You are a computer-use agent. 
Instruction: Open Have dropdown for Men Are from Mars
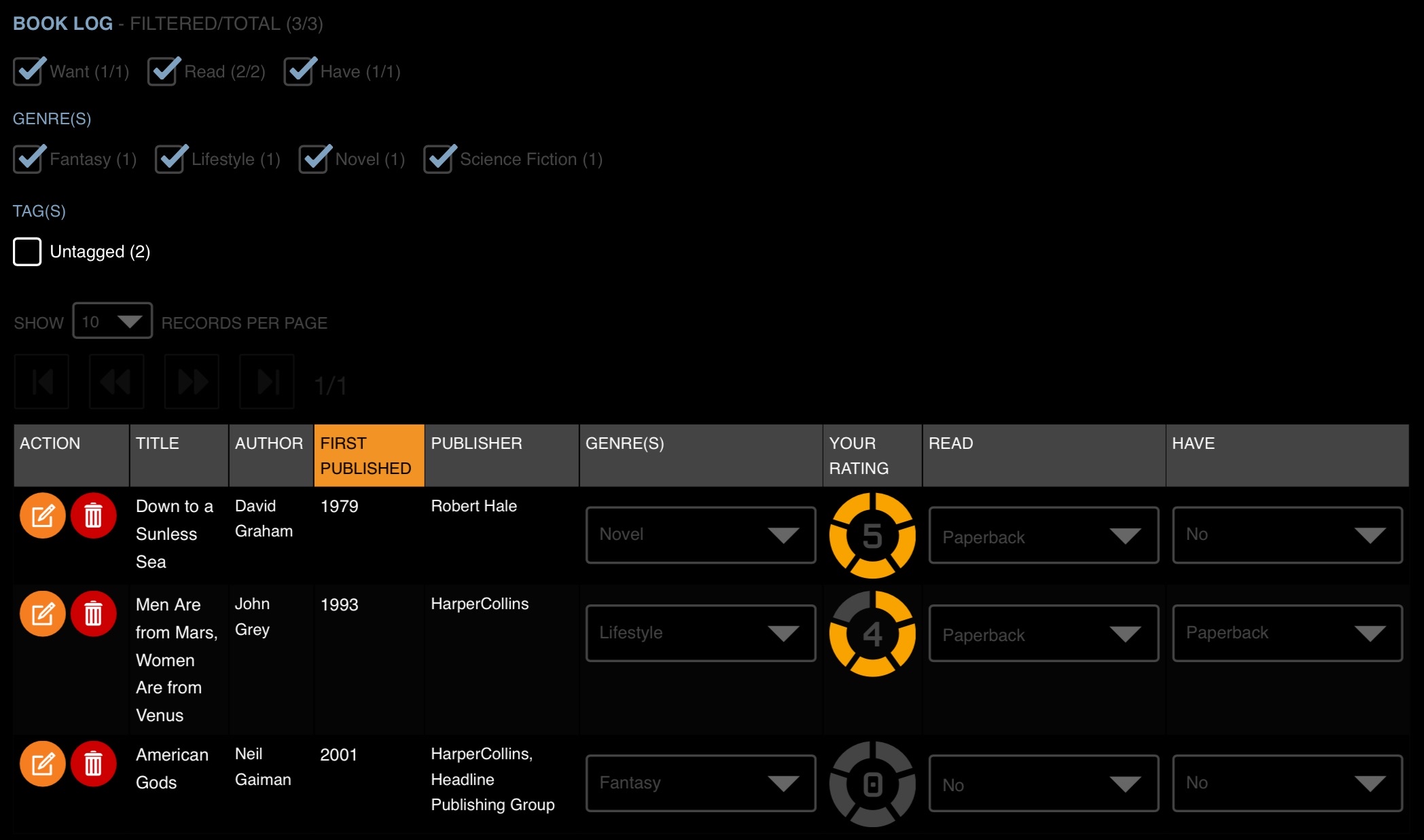[1287, 633]
